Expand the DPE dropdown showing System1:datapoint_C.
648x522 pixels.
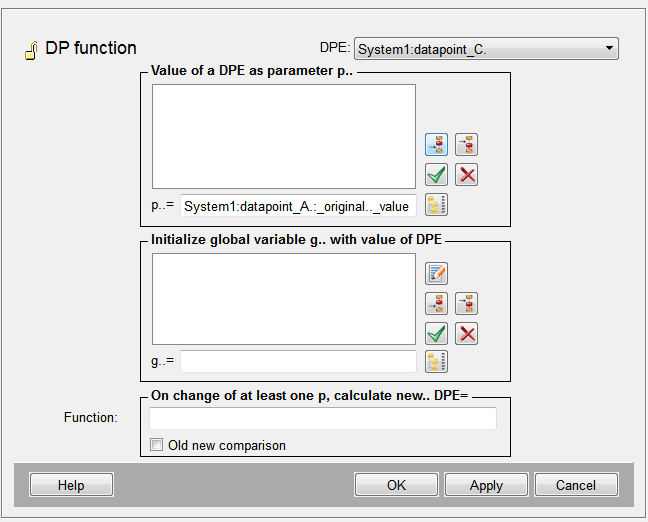tap(486, 49)
